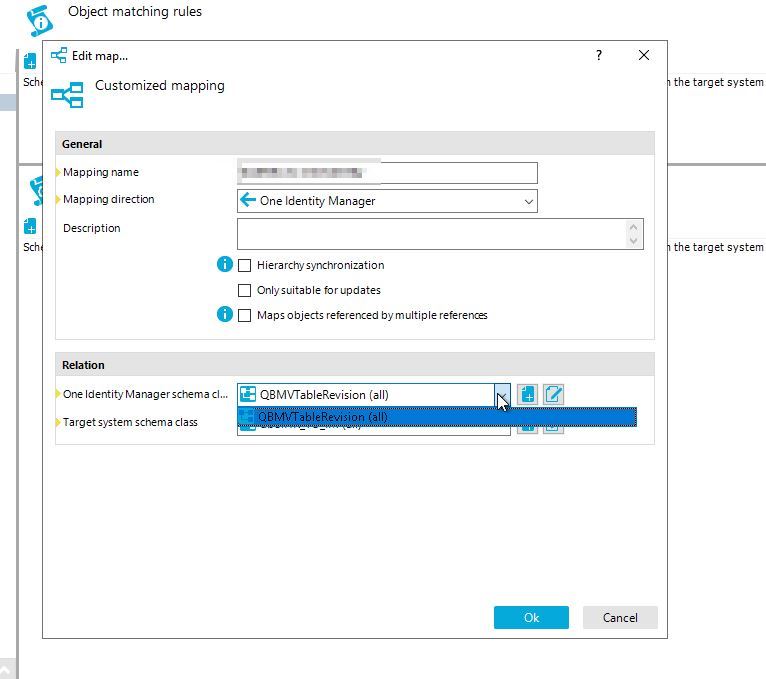
Task: Click the Relation section header
Action: pyautogui.click(x=355, y=365)
